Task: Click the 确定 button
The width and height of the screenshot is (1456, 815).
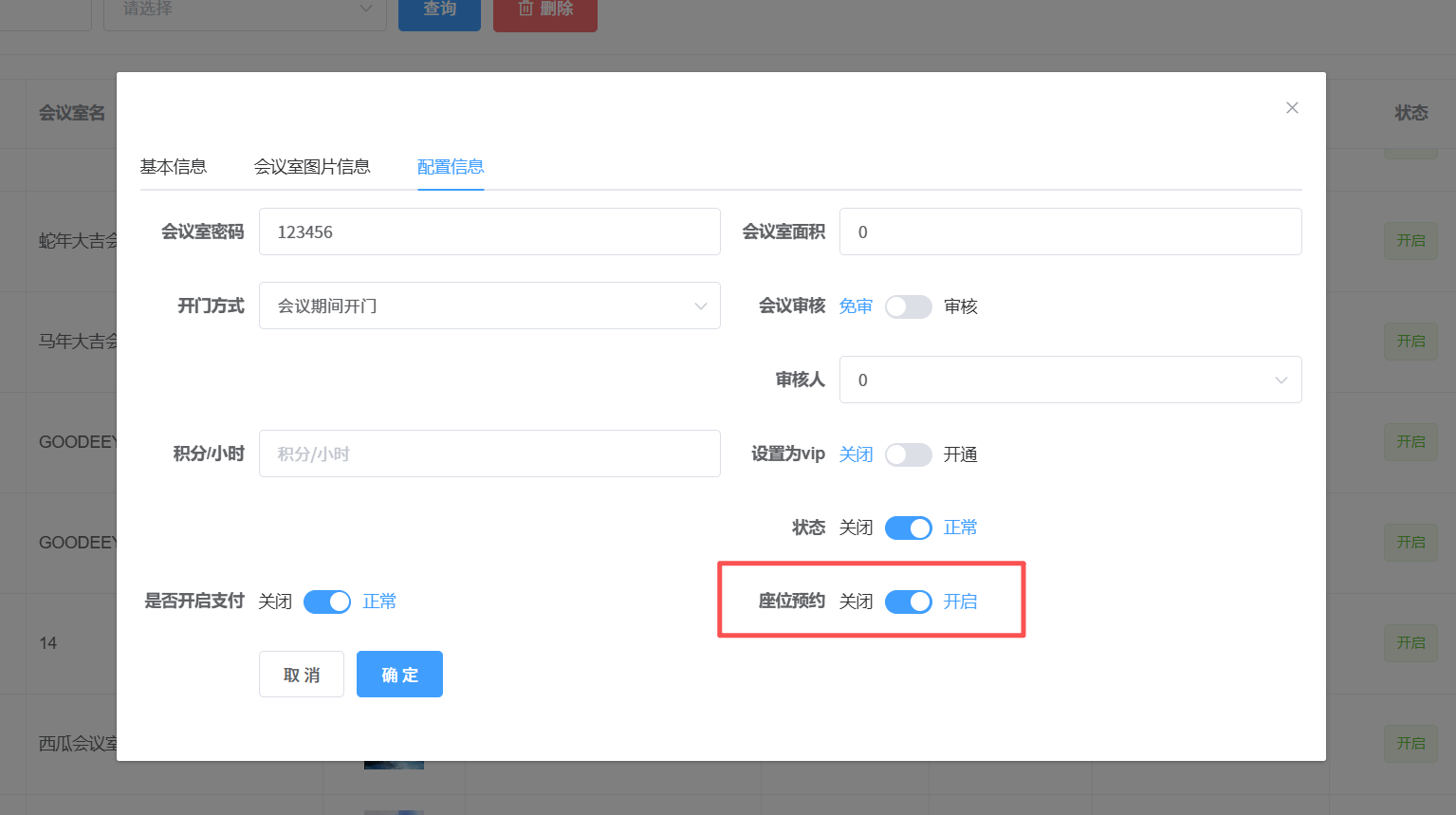Action: tap(399, 675)
